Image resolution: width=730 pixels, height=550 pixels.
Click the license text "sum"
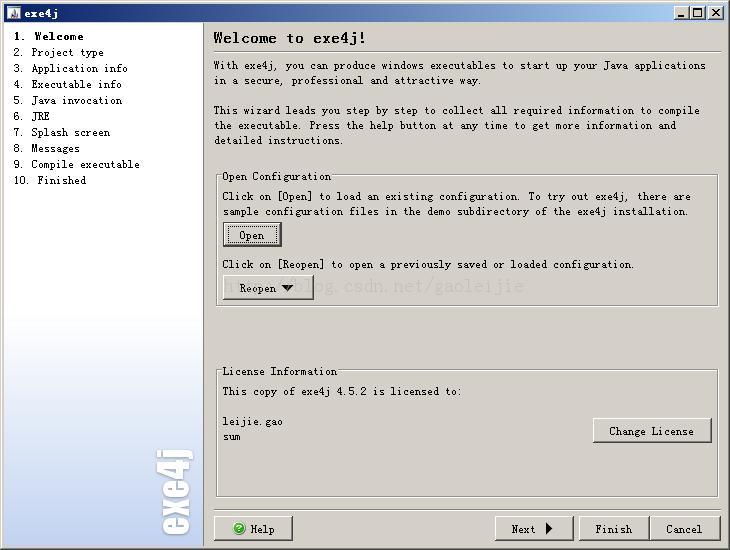(231, 437)
